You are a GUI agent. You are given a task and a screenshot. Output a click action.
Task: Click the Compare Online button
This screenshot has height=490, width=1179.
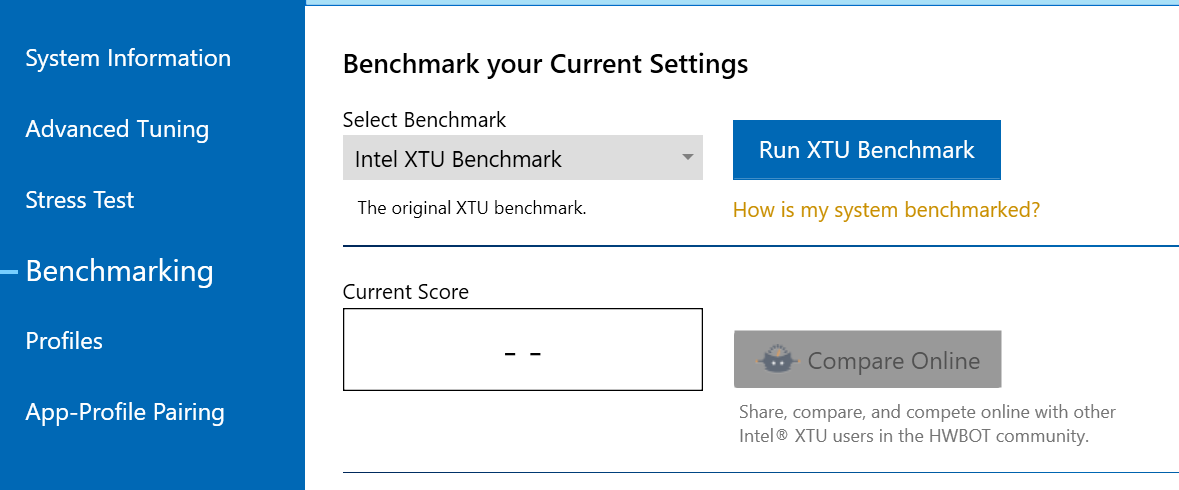(x=868, y=359)
